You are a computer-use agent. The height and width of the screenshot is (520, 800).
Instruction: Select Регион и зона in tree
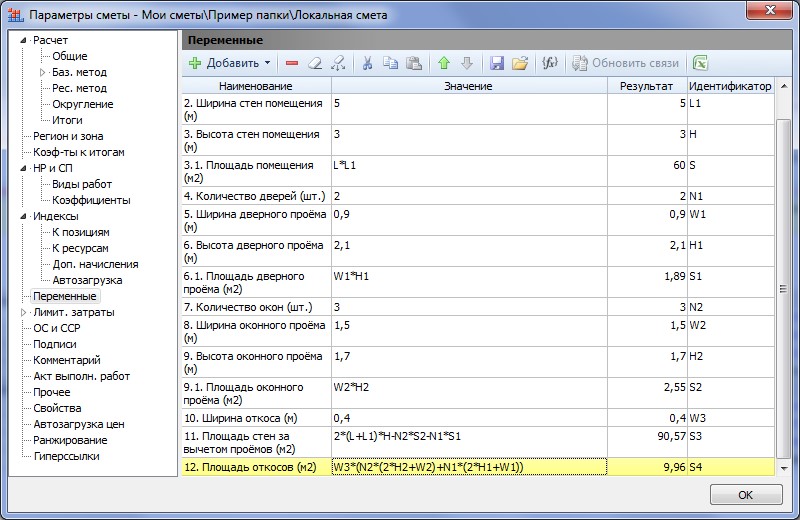click(68, 136)
